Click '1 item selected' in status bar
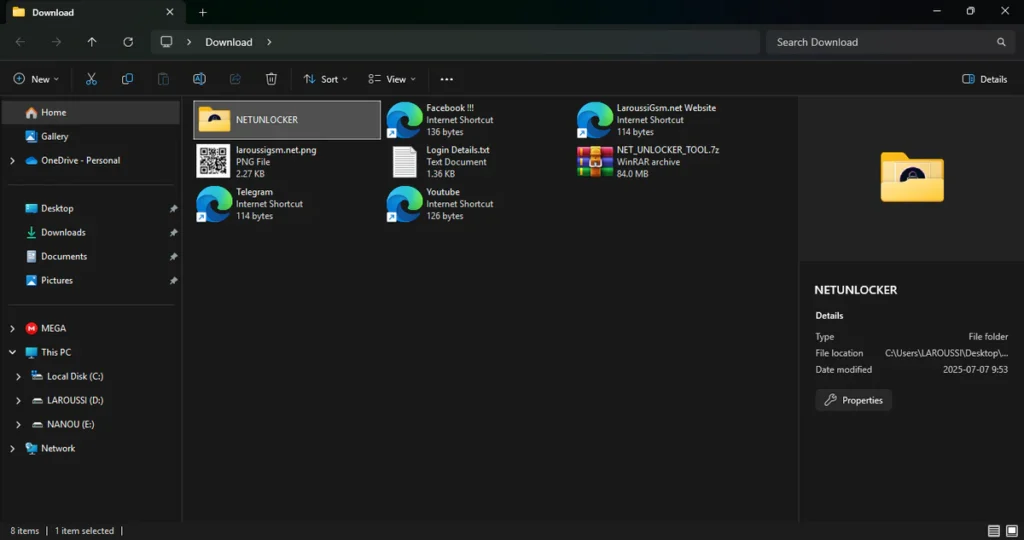 (84, 531)
